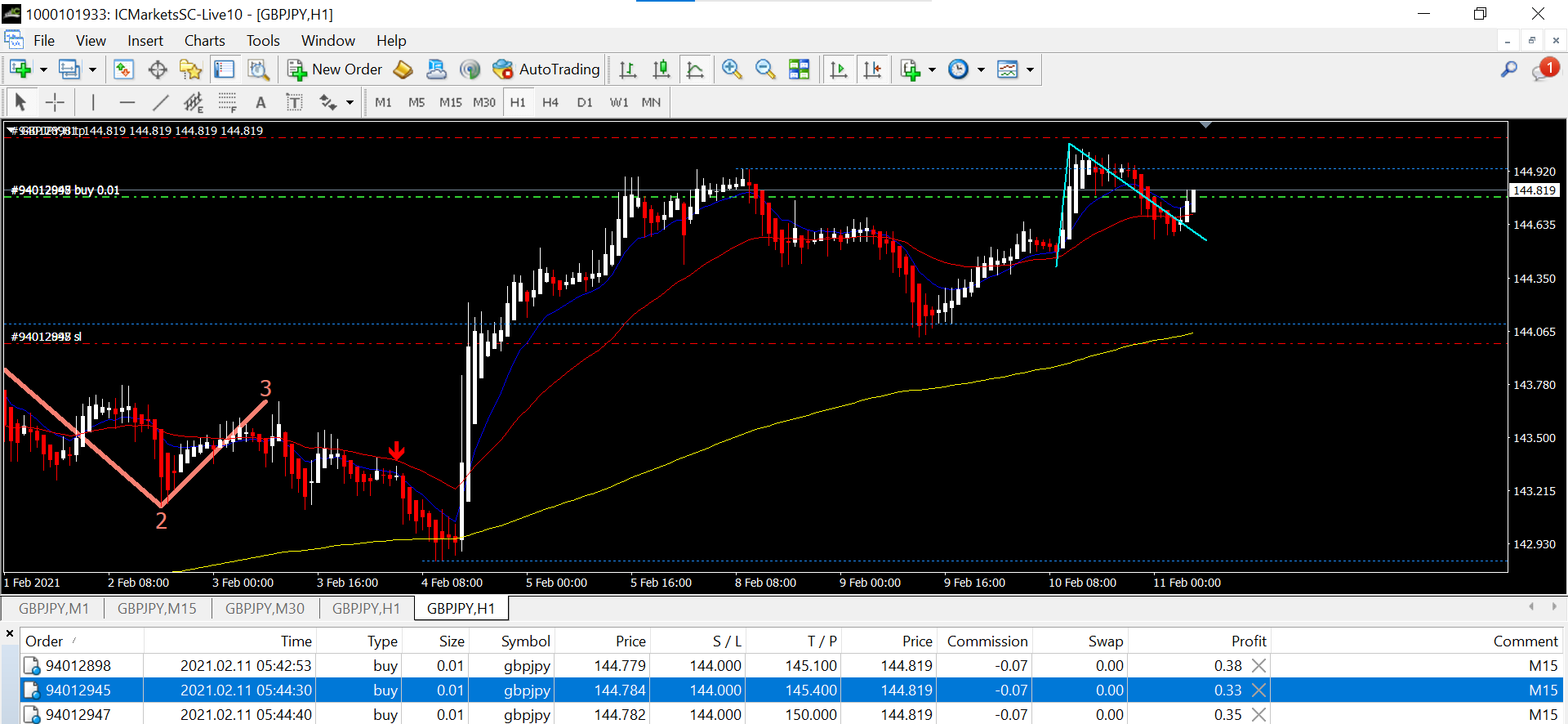
Task: Open the Profiles icon in toolbar
Action: (69, 69)
